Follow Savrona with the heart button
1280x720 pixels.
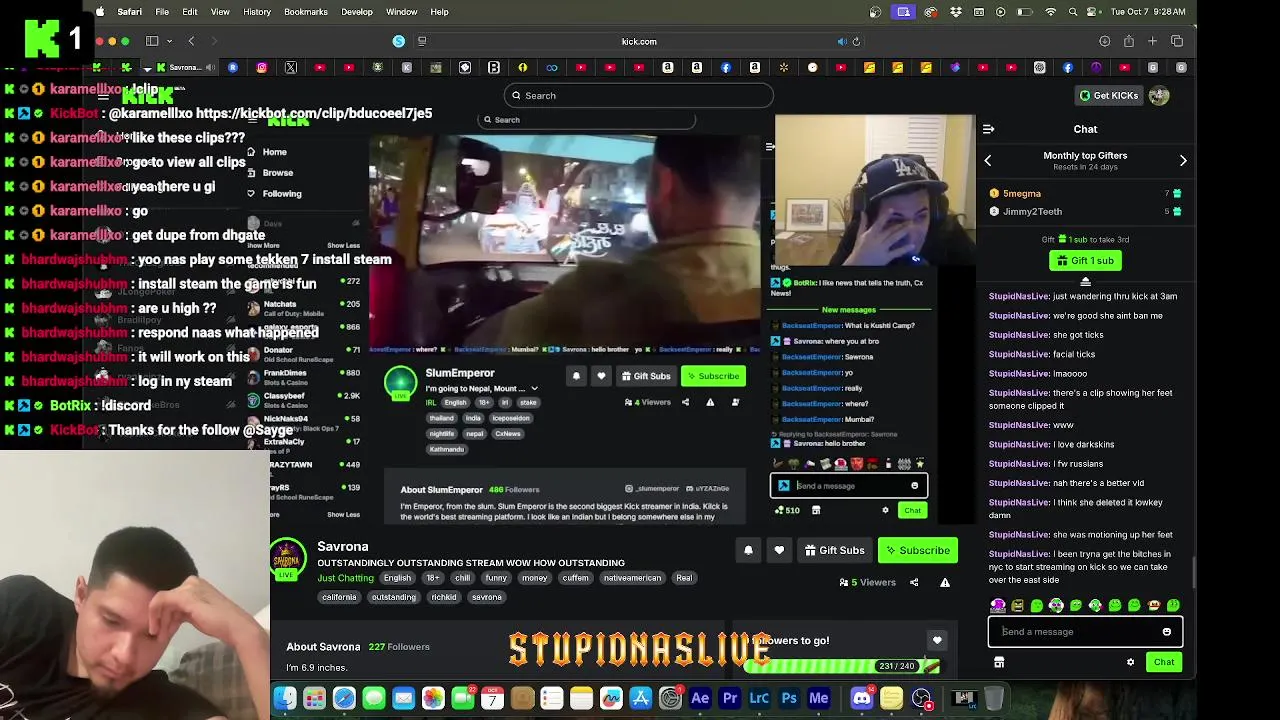pos(779,550)
